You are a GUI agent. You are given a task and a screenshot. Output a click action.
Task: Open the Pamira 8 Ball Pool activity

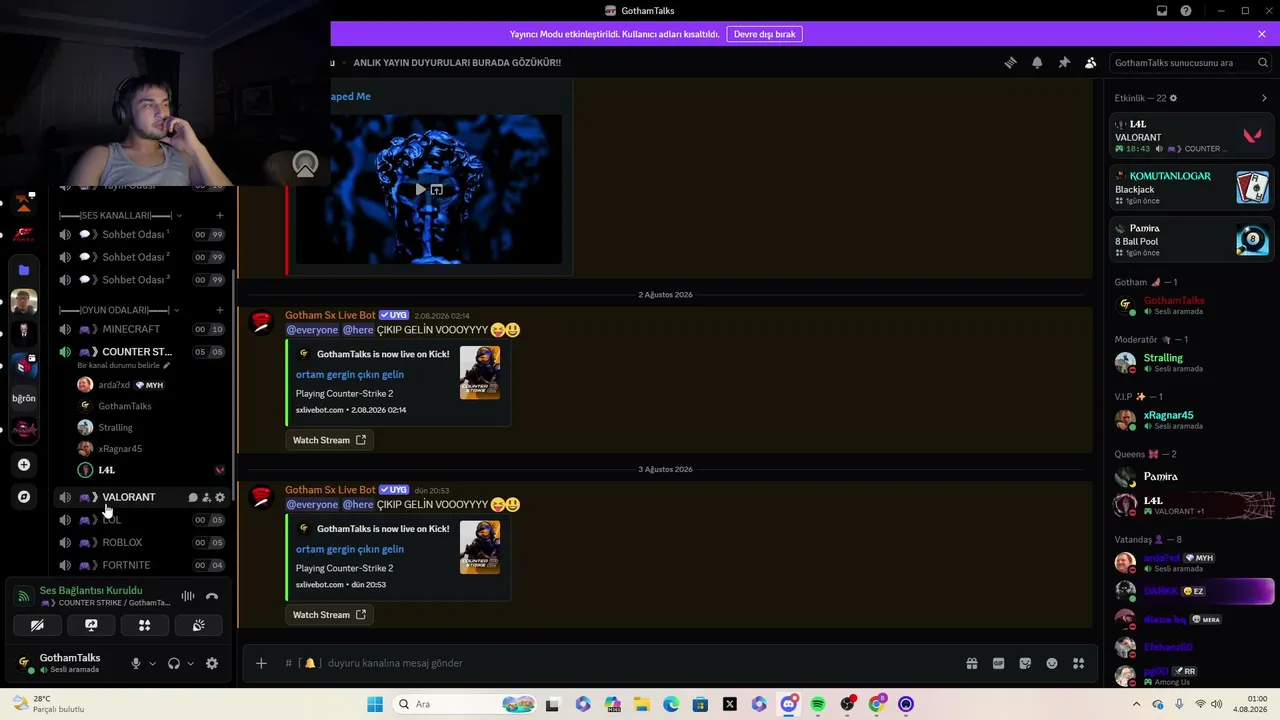point(1192,240)
